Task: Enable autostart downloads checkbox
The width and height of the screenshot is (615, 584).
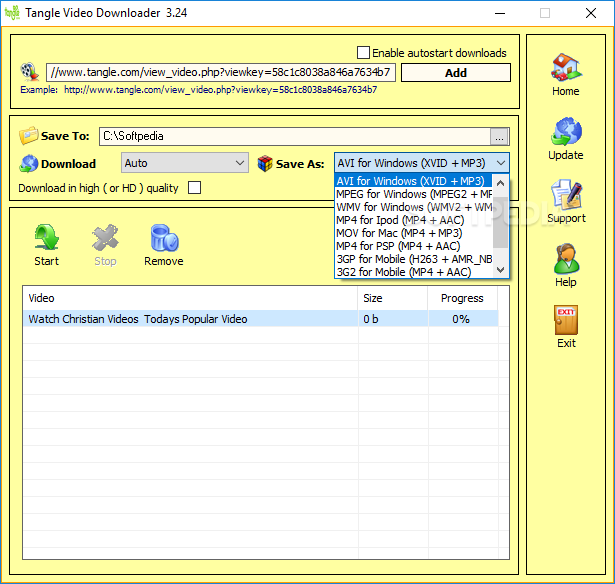Action: (363, 53)
